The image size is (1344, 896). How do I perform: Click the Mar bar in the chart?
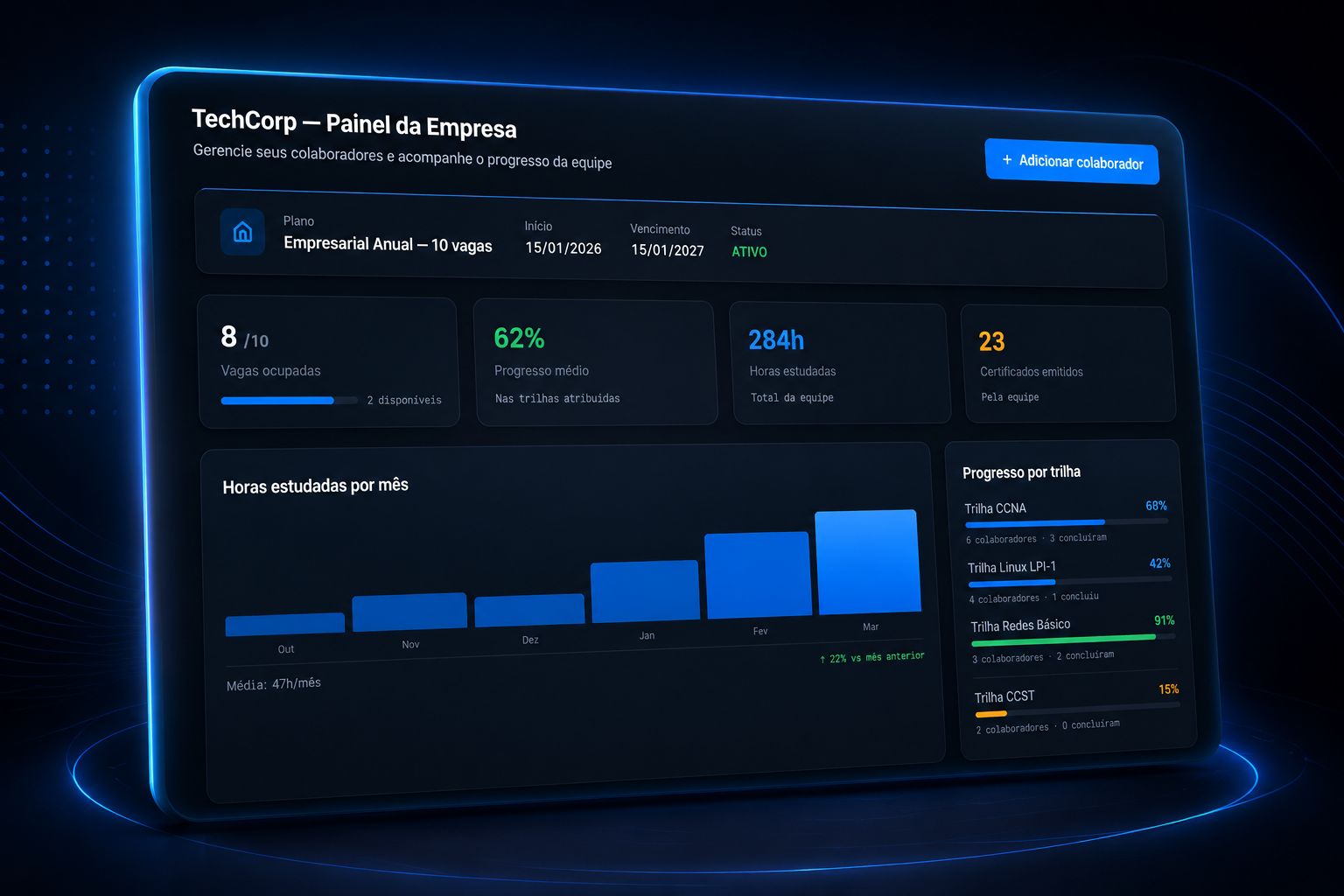868,562
